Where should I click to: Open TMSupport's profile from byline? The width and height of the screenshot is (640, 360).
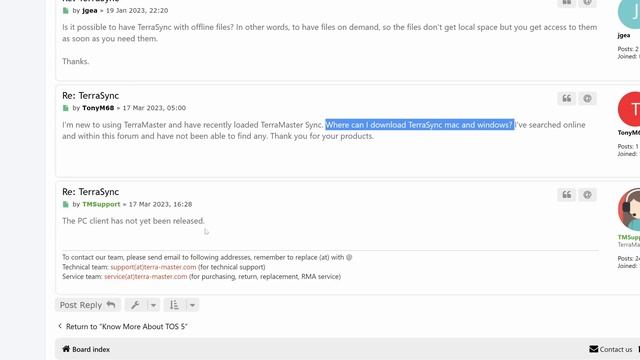(101, 204)
